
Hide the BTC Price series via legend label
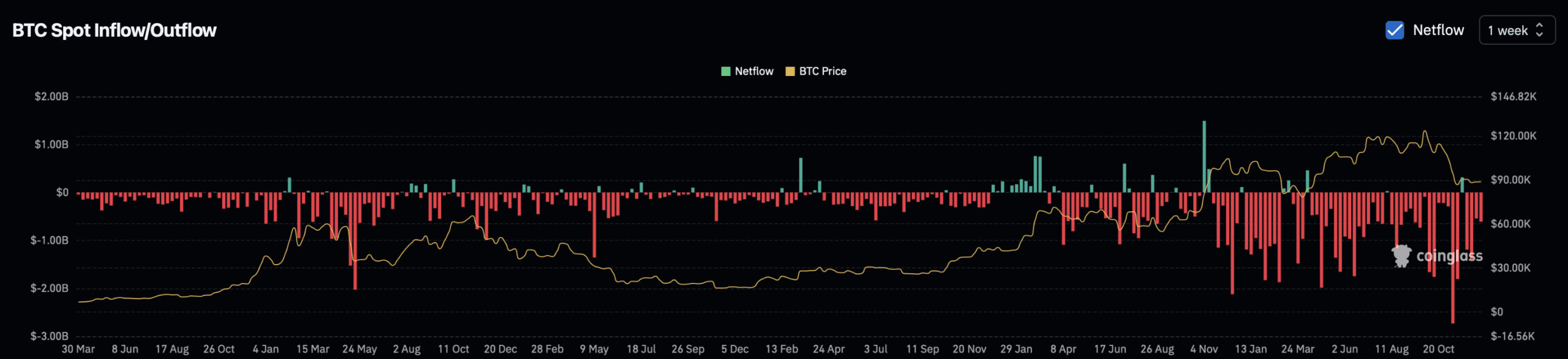click(822, 71)
